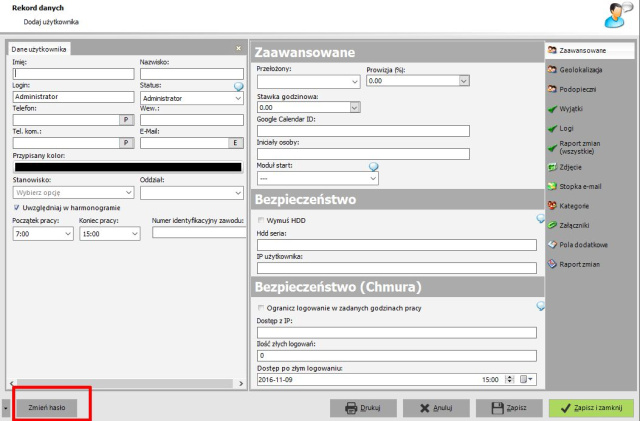
Task: Click the Dostęp z IP field
Action: tap(397, 332)
